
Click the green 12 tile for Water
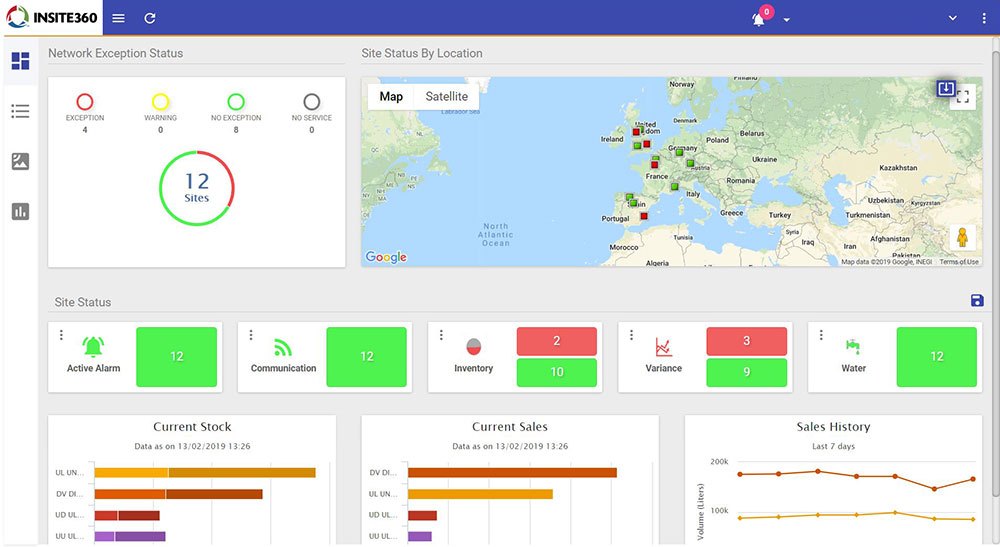(937, 357)
